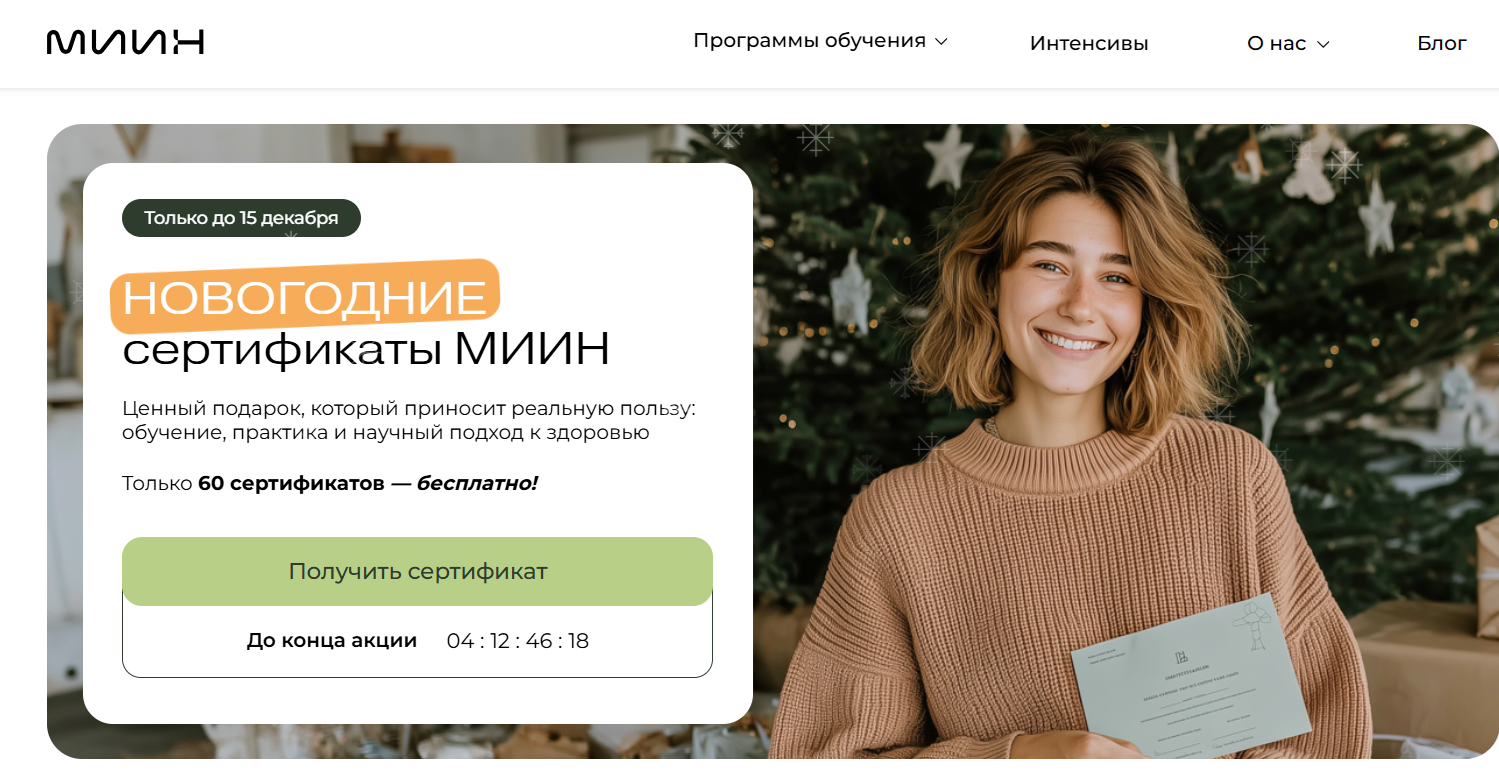Viewport: 1499px width, 772px height.
Task: Open the Блог link
Action: pos(1442,43)
